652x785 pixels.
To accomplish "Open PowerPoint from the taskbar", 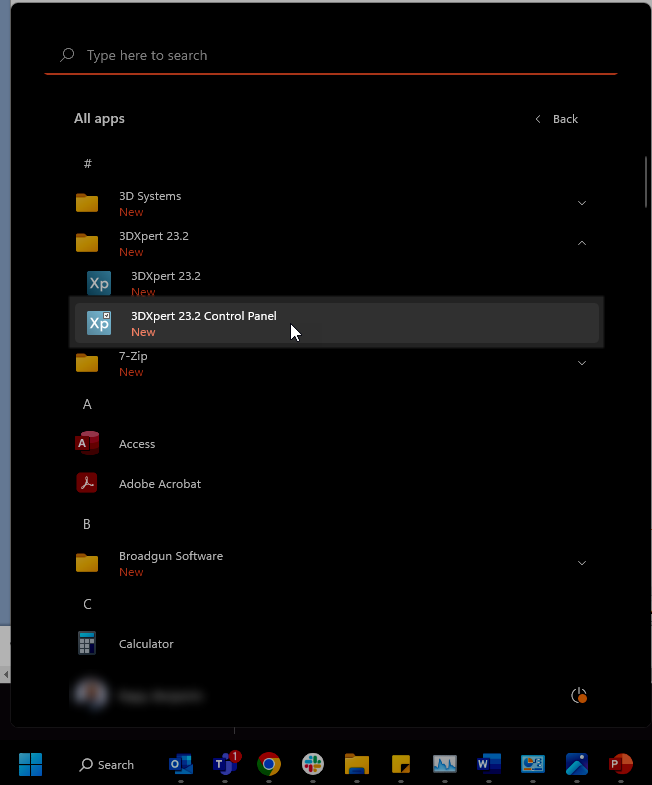I will (x=621, y=765).
